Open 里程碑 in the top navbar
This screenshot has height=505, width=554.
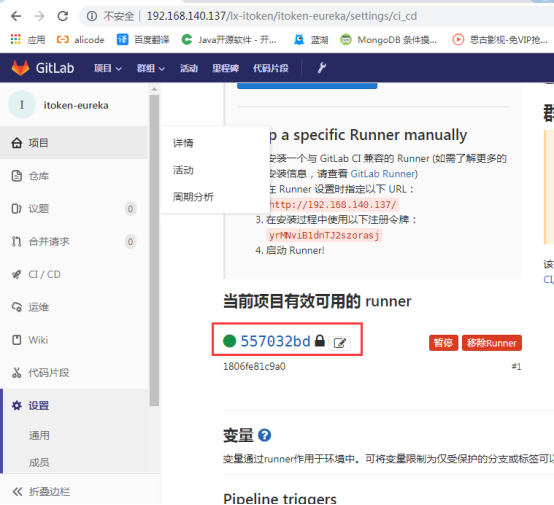[225, 68]
